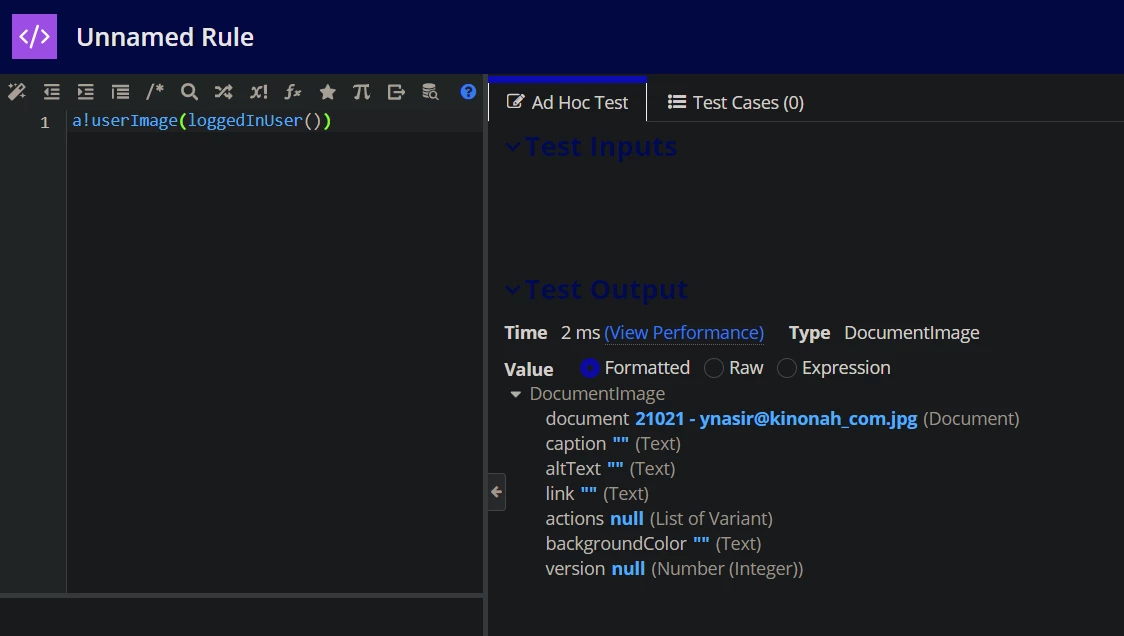Viewport: 1124px width, 636px height.
Task: Click the star icon in editor toolbar
Action: pos(328,92)
